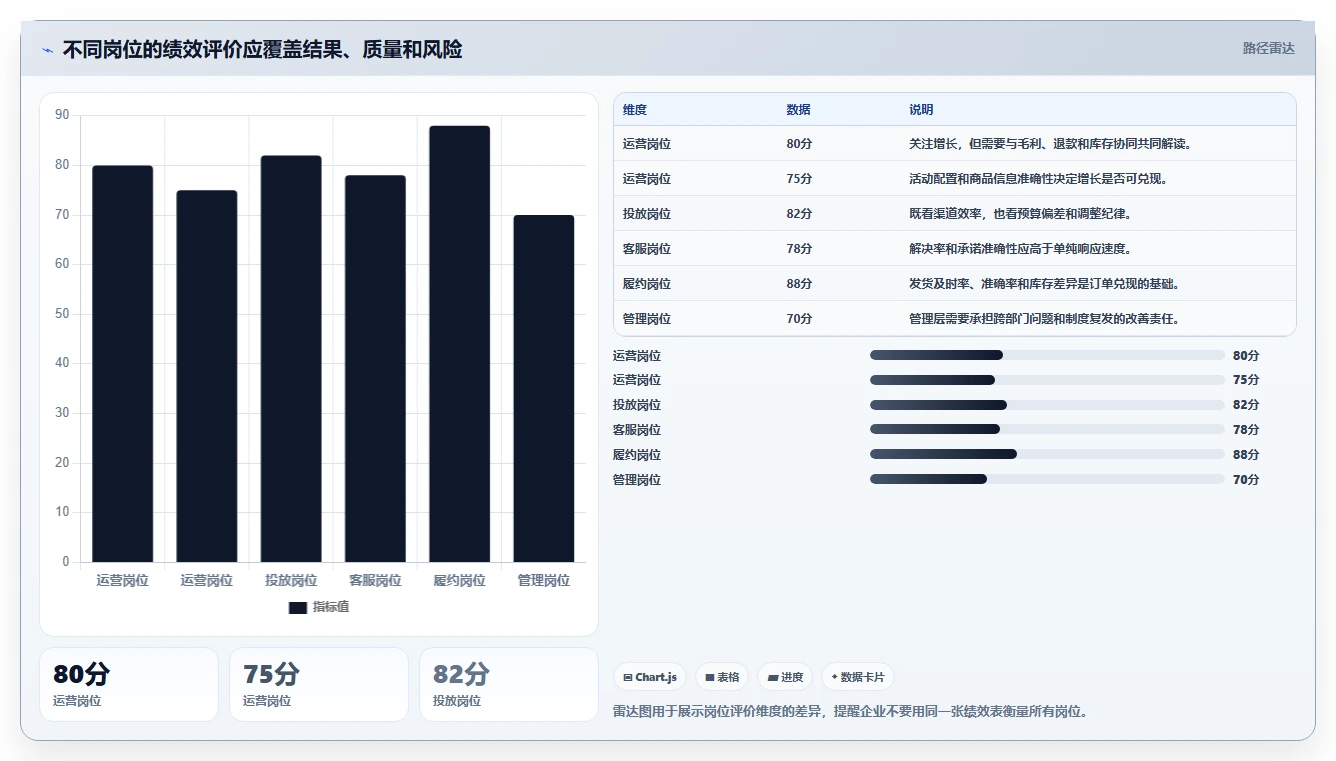
Task: Click the 客服岗位 x-axis label
Action: (375, 580)
